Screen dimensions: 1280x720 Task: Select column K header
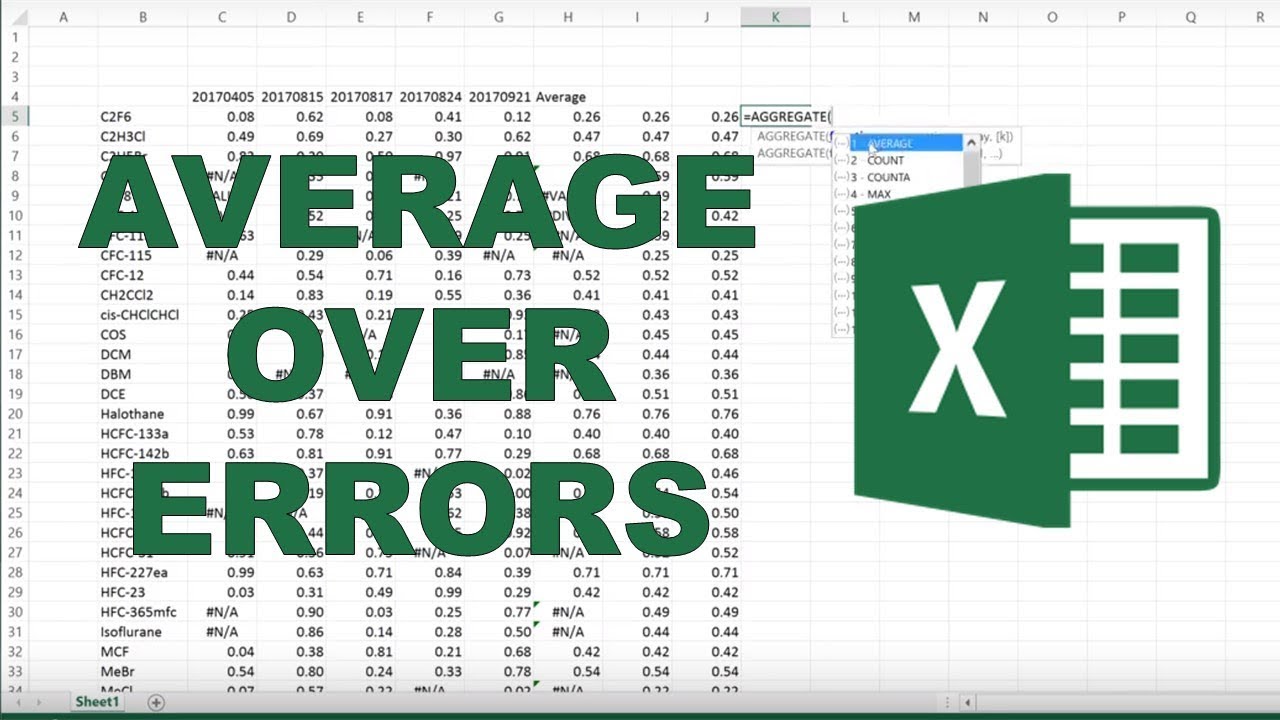[775, 17]
